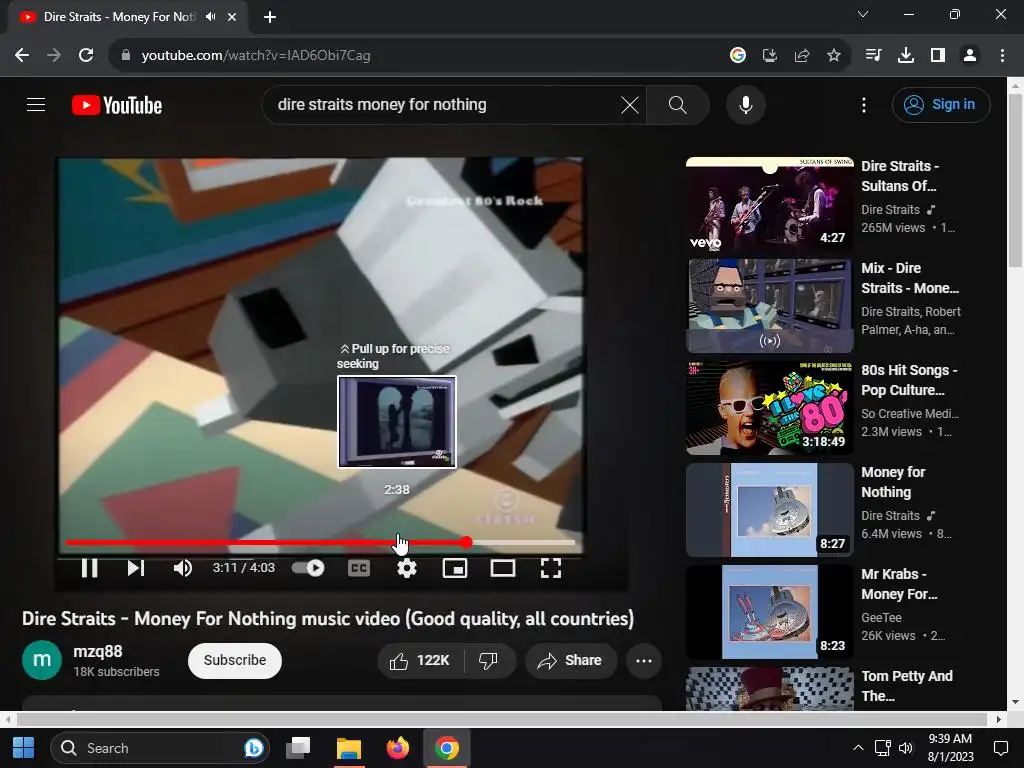This screenshot has width=1024, height=768.
Task: Show hidden system tray icons
Action: click(858, 748)
